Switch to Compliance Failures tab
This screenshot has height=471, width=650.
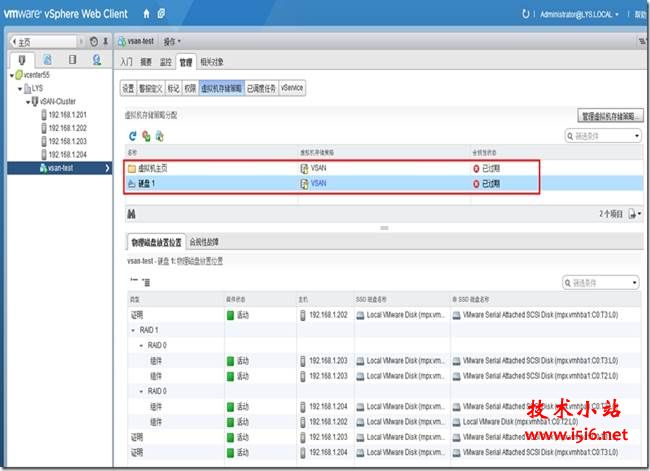tap(204, 242)
